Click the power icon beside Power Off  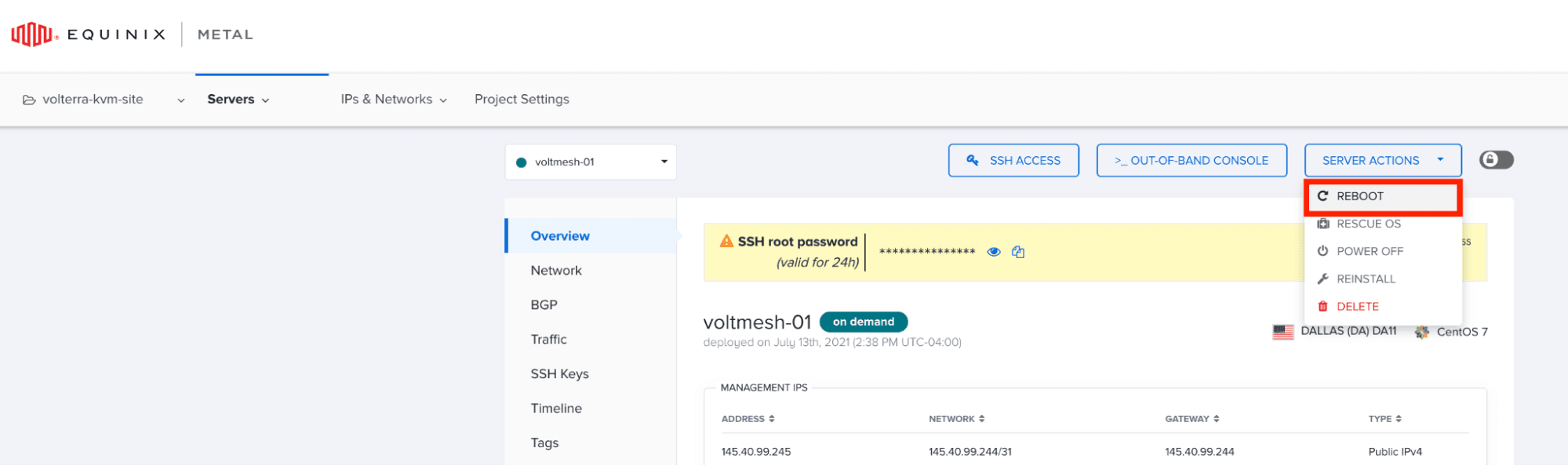(1322, 251)
